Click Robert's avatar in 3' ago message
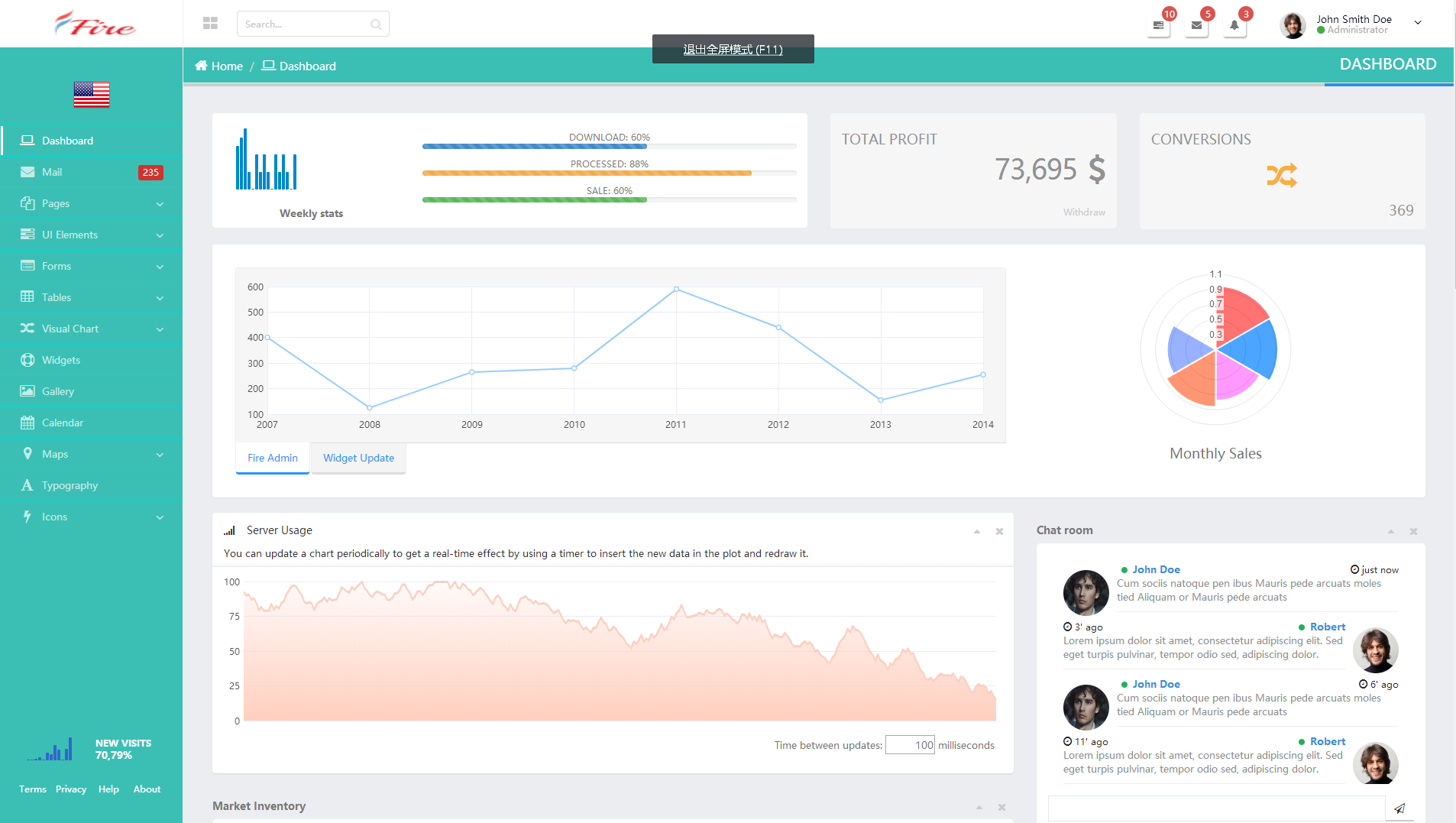This screenshot has height=823, width=1456. (1375, 650)
